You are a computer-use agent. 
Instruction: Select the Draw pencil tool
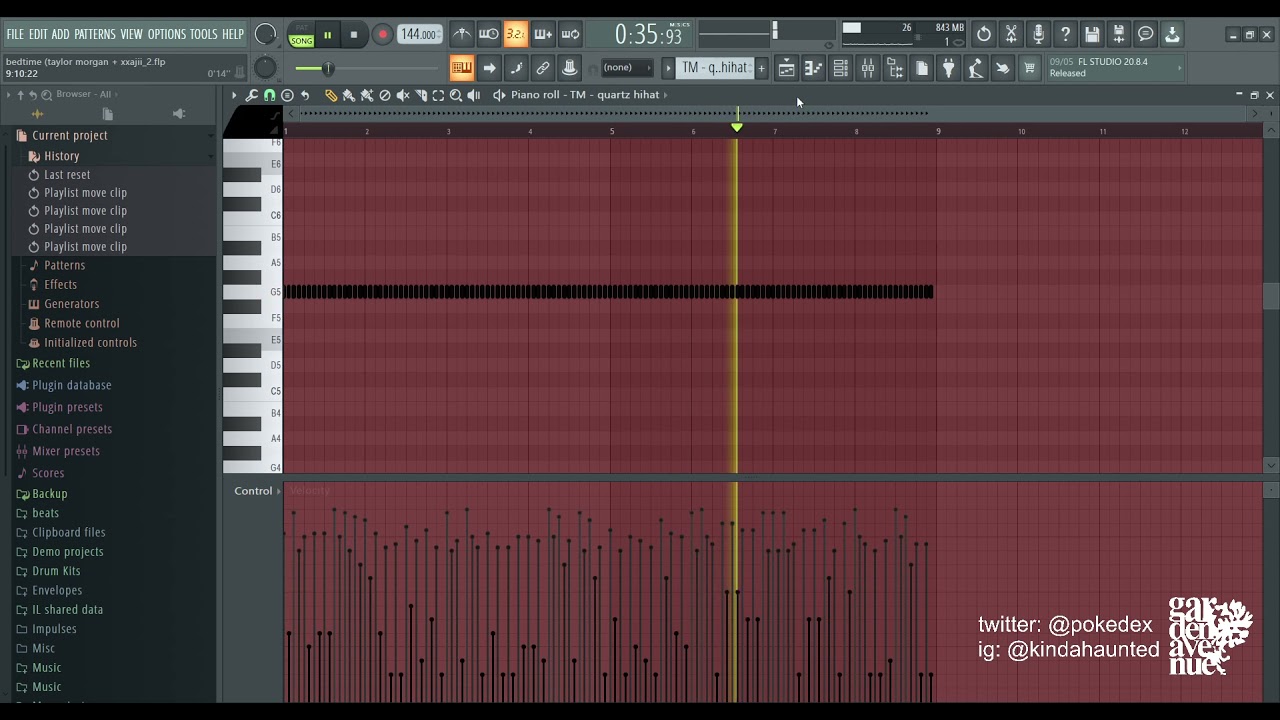click(x=331, y=95)
